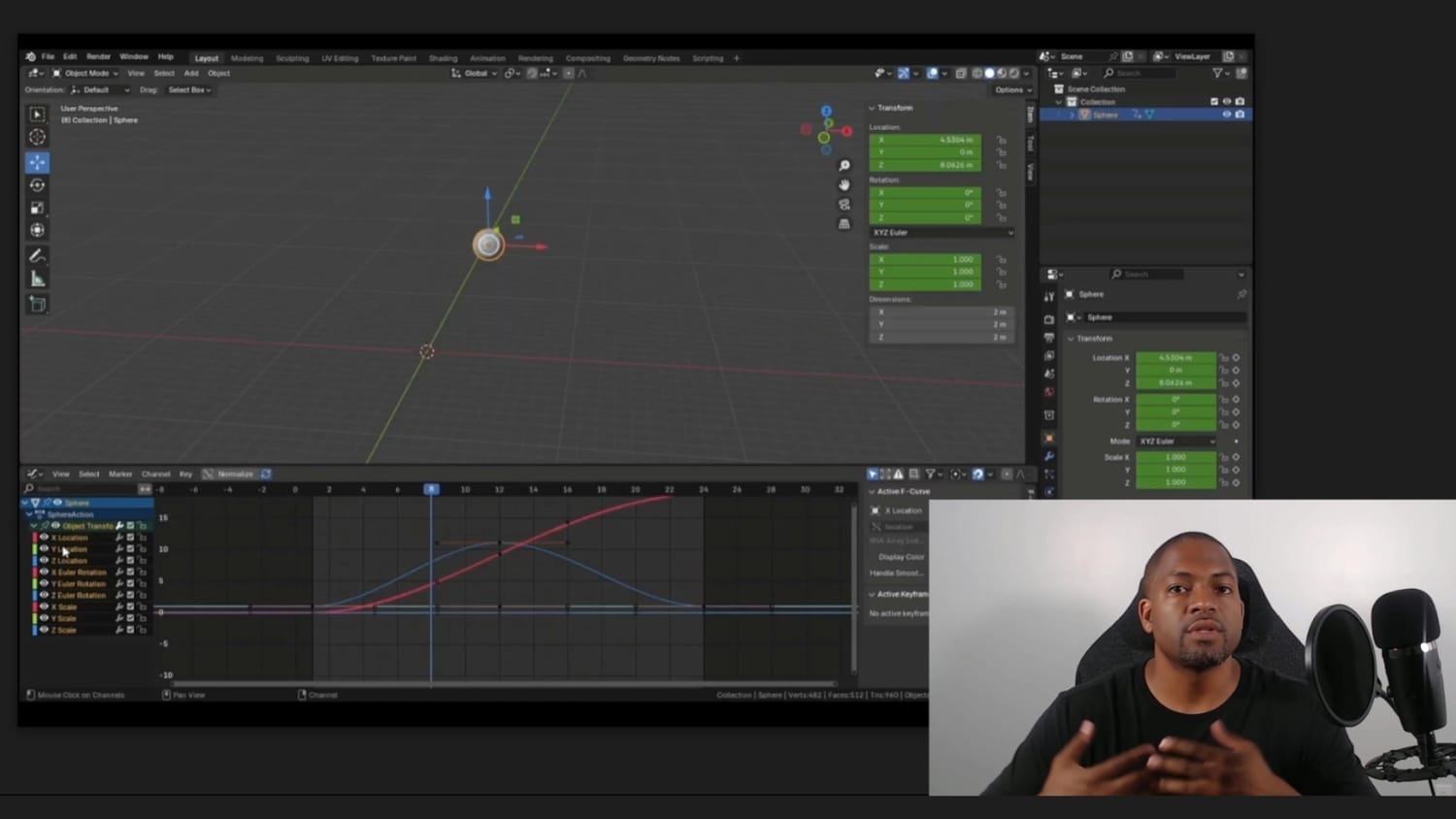Uncheck the Z Scale channel checkbox

pos(130,630)
